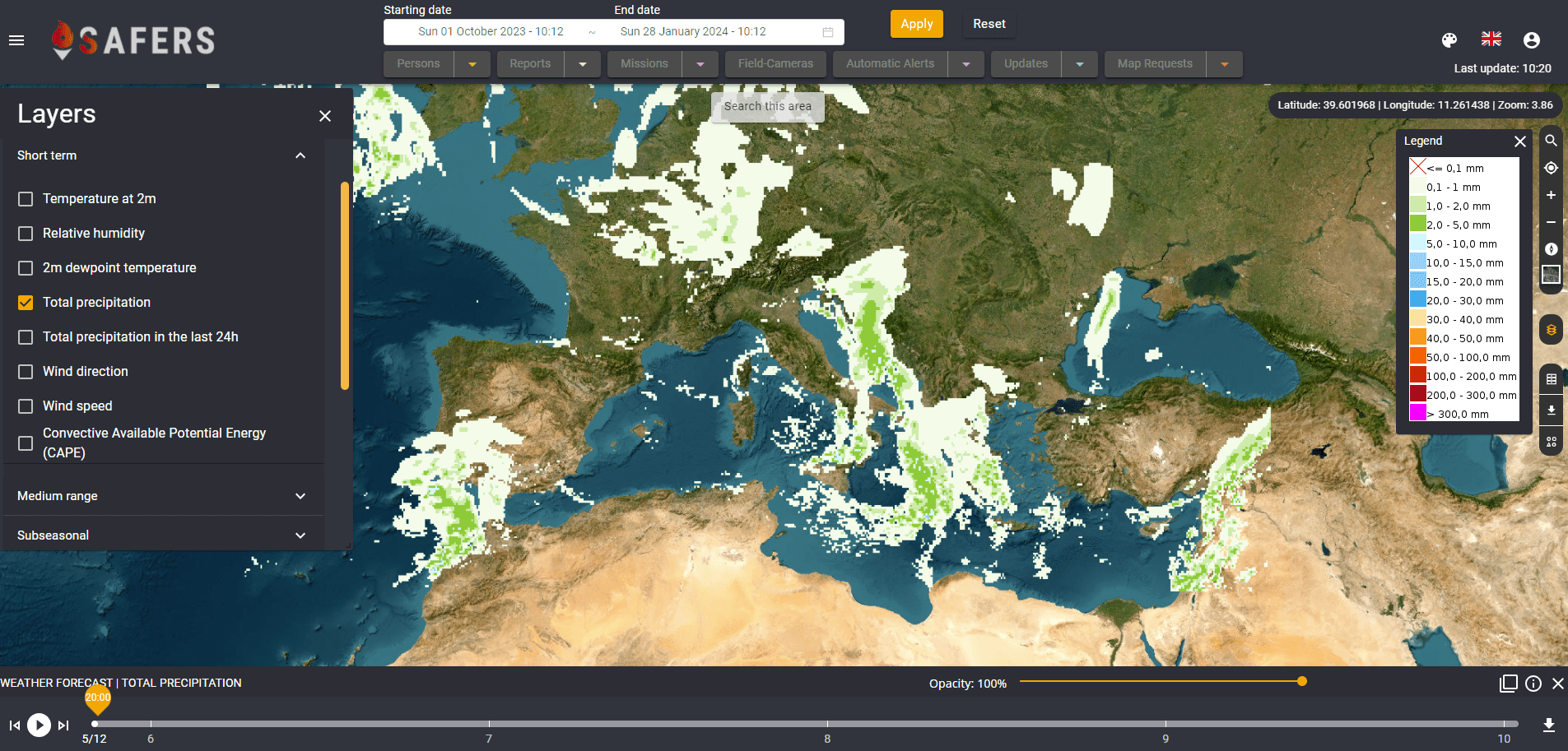Open the color theme palette icon
Image resolution: width=1568 pixels, height=751 pixels.
[1449, 39]
